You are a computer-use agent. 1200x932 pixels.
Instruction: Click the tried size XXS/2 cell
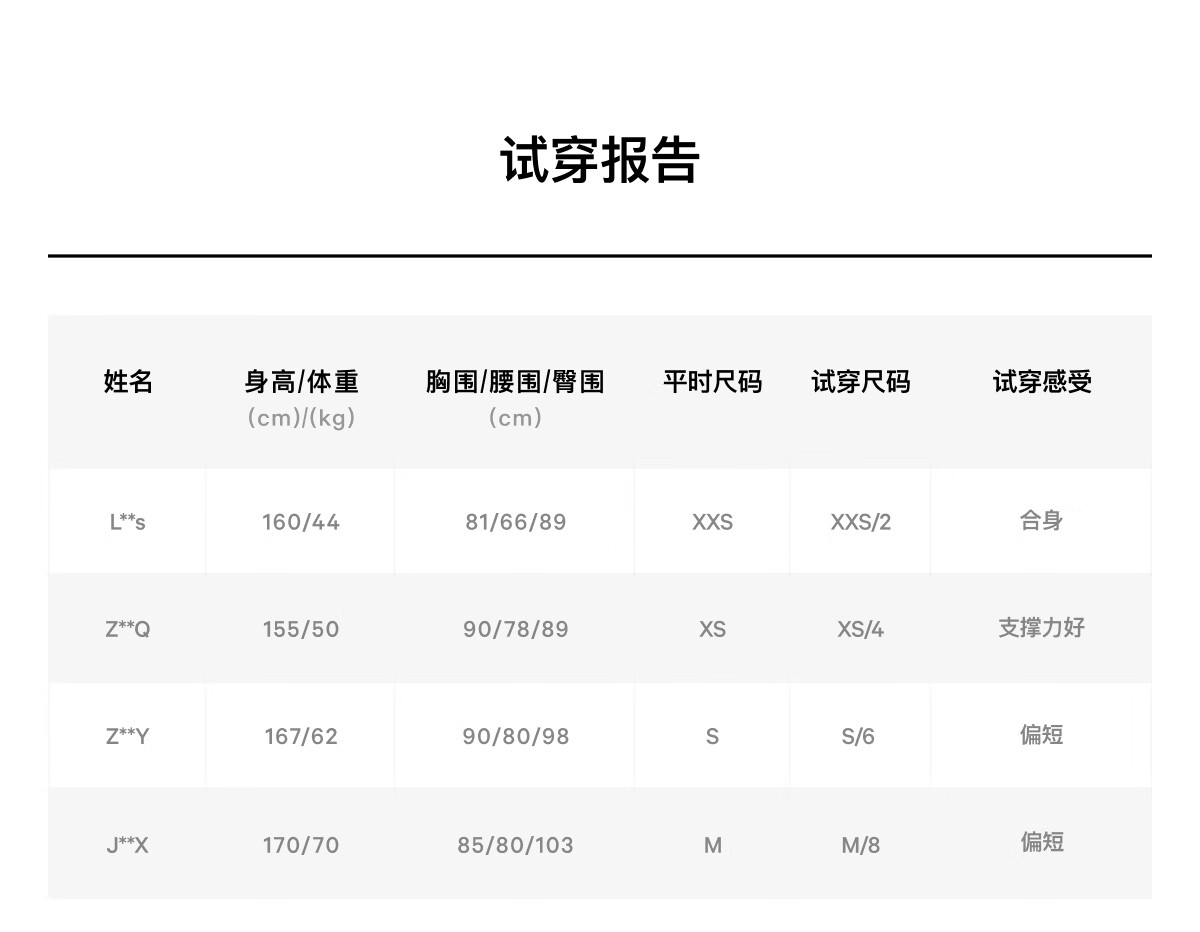point(860,522)
